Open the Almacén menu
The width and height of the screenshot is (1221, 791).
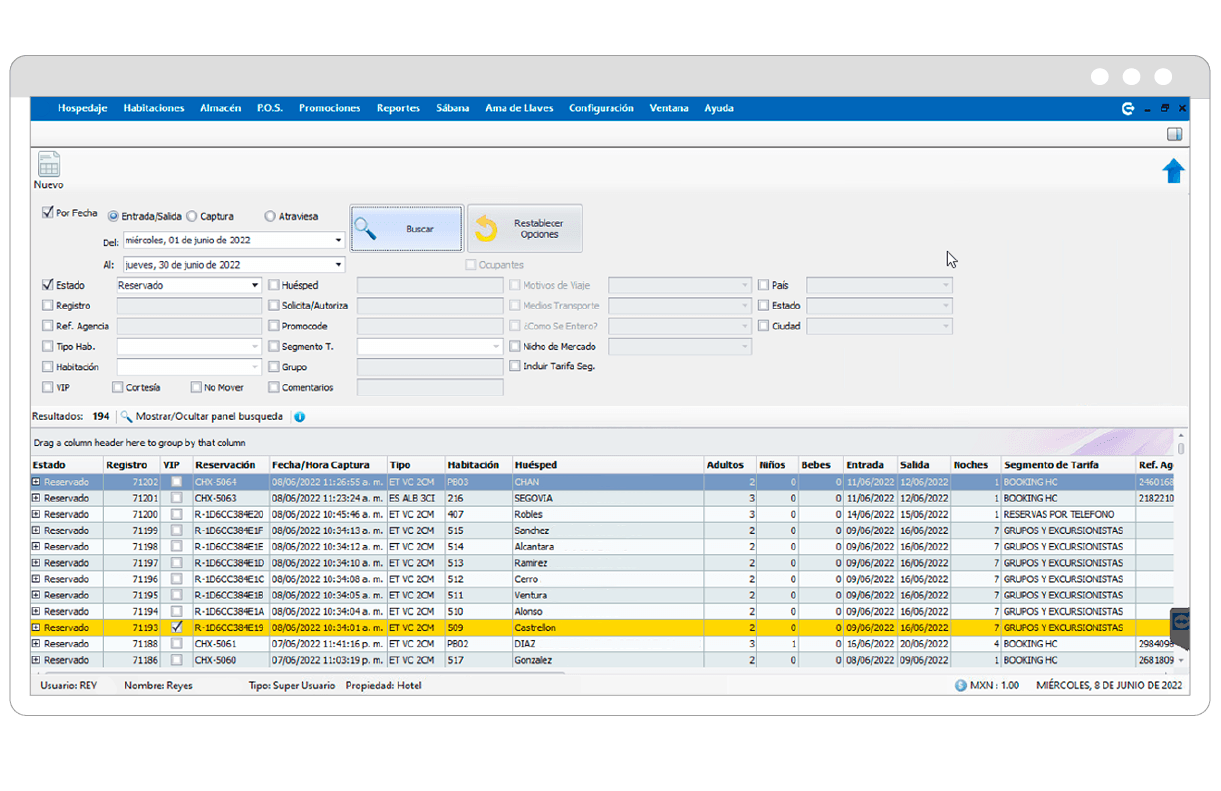(220, 108)
